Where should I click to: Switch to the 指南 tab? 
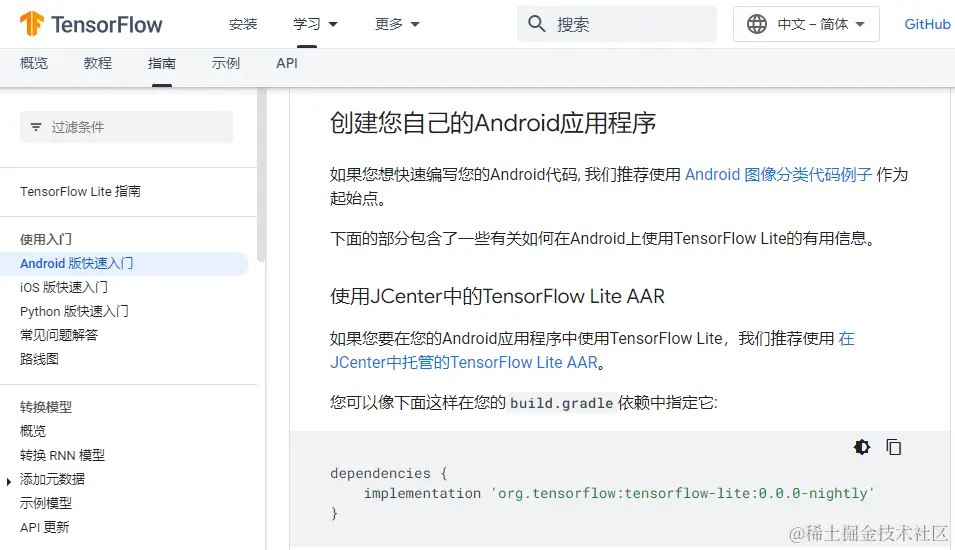162,63
